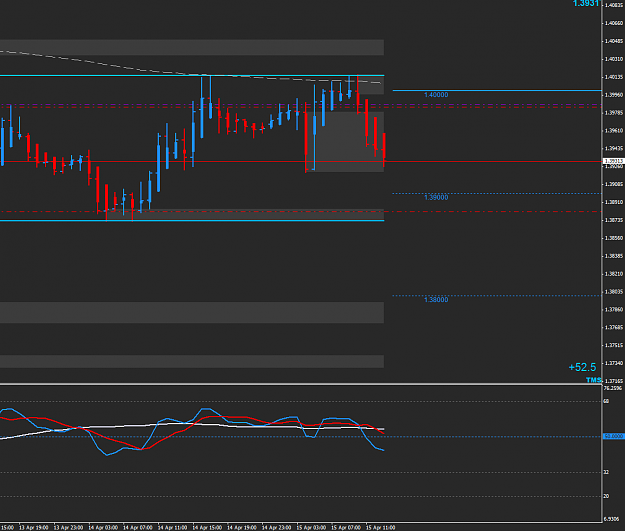
Task: Click the 1.38210 price axis value
Action: (614, 274)
